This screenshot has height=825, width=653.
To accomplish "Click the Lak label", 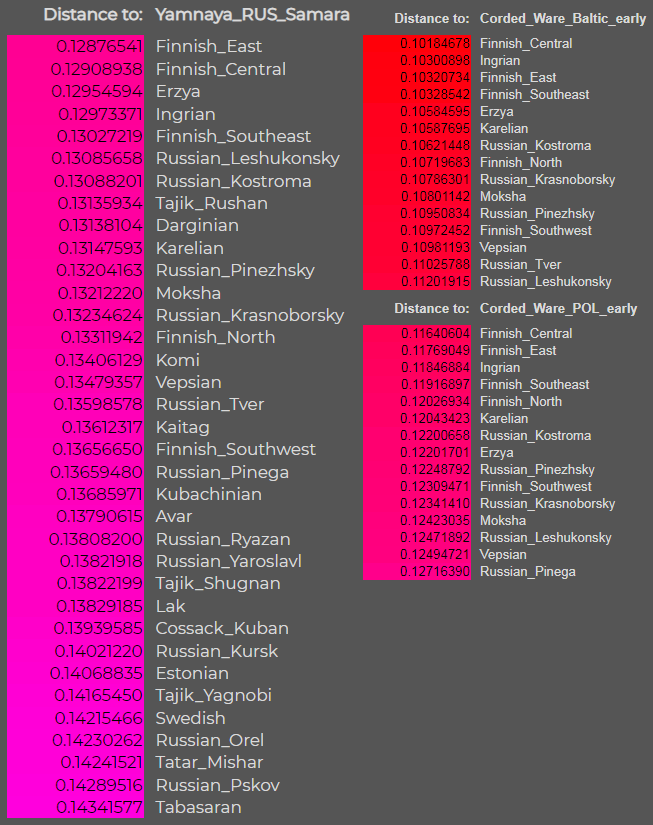I will [x=170, y=606].
